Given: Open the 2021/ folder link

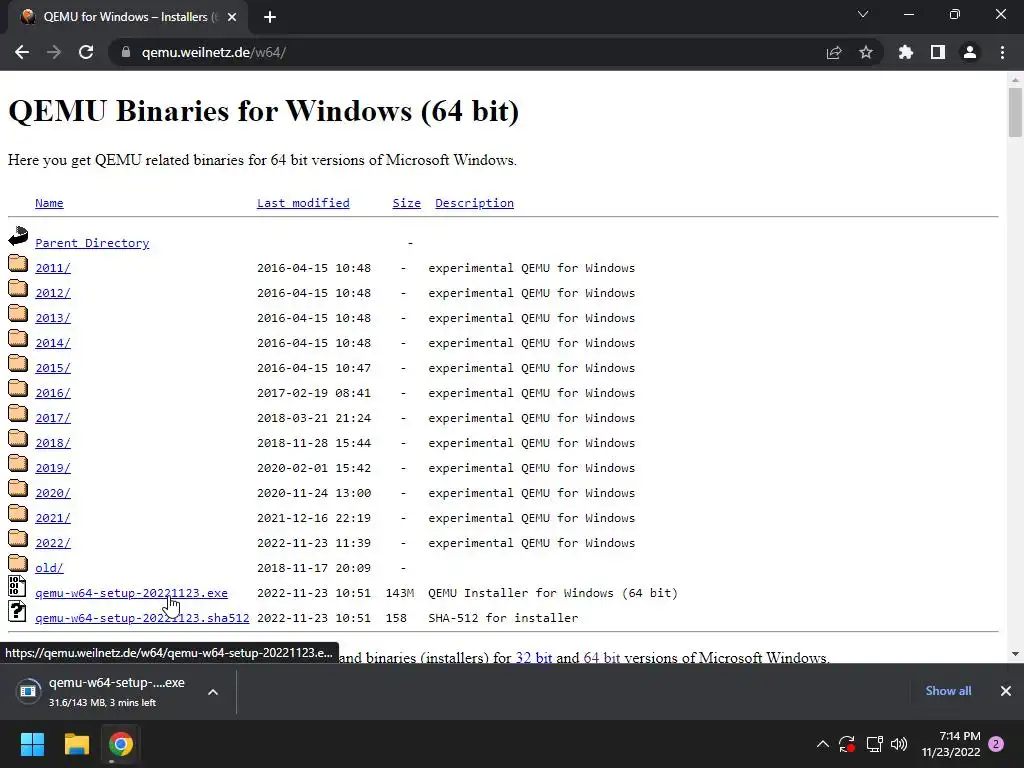Looking at the screenshot, I should click(x=53, y=518).
